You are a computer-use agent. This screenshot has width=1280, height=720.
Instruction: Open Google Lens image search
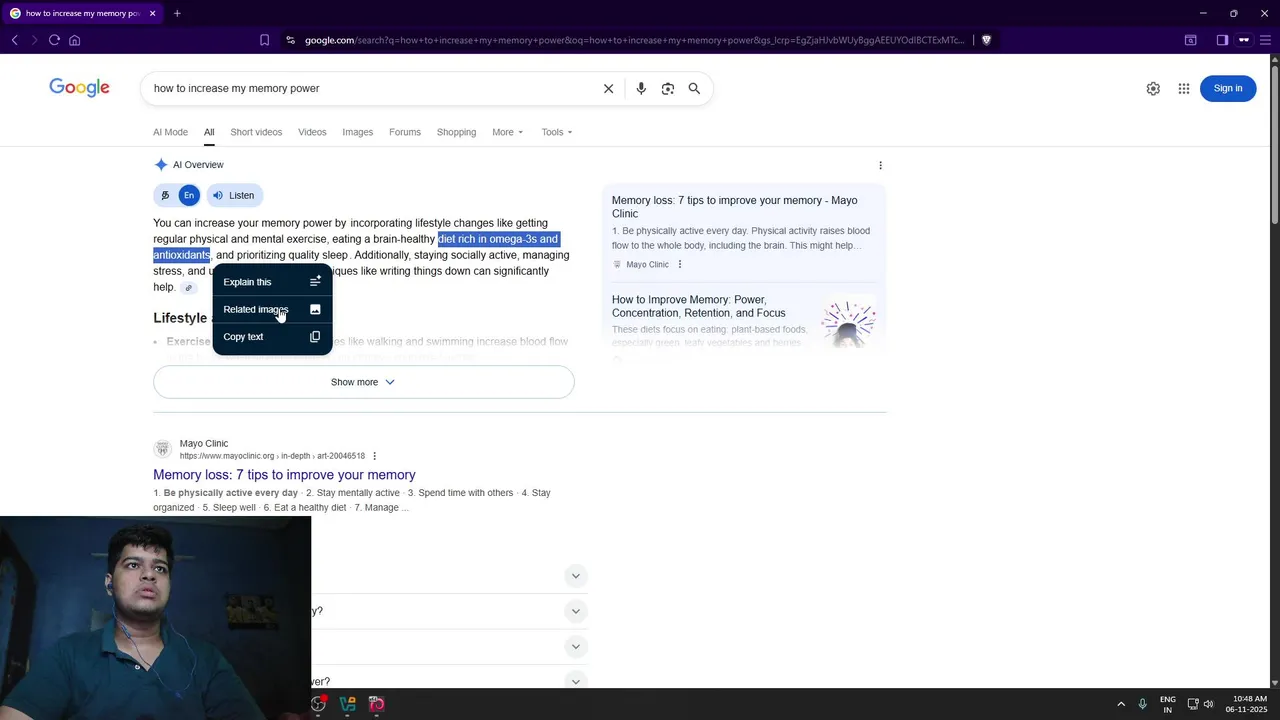[x=668, y=88]
